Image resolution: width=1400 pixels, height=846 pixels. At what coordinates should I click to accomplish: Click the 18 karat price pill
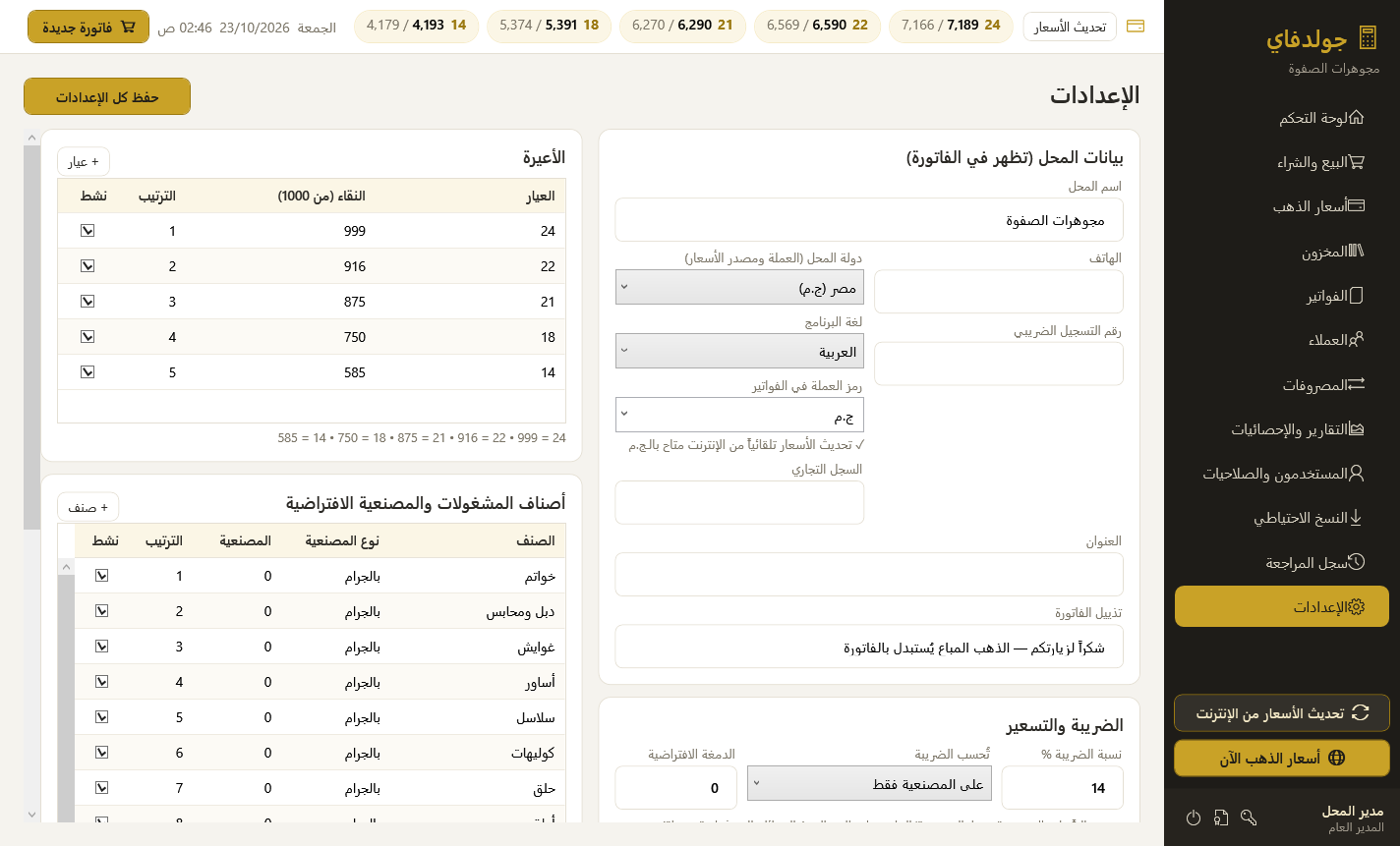(549, 26)
